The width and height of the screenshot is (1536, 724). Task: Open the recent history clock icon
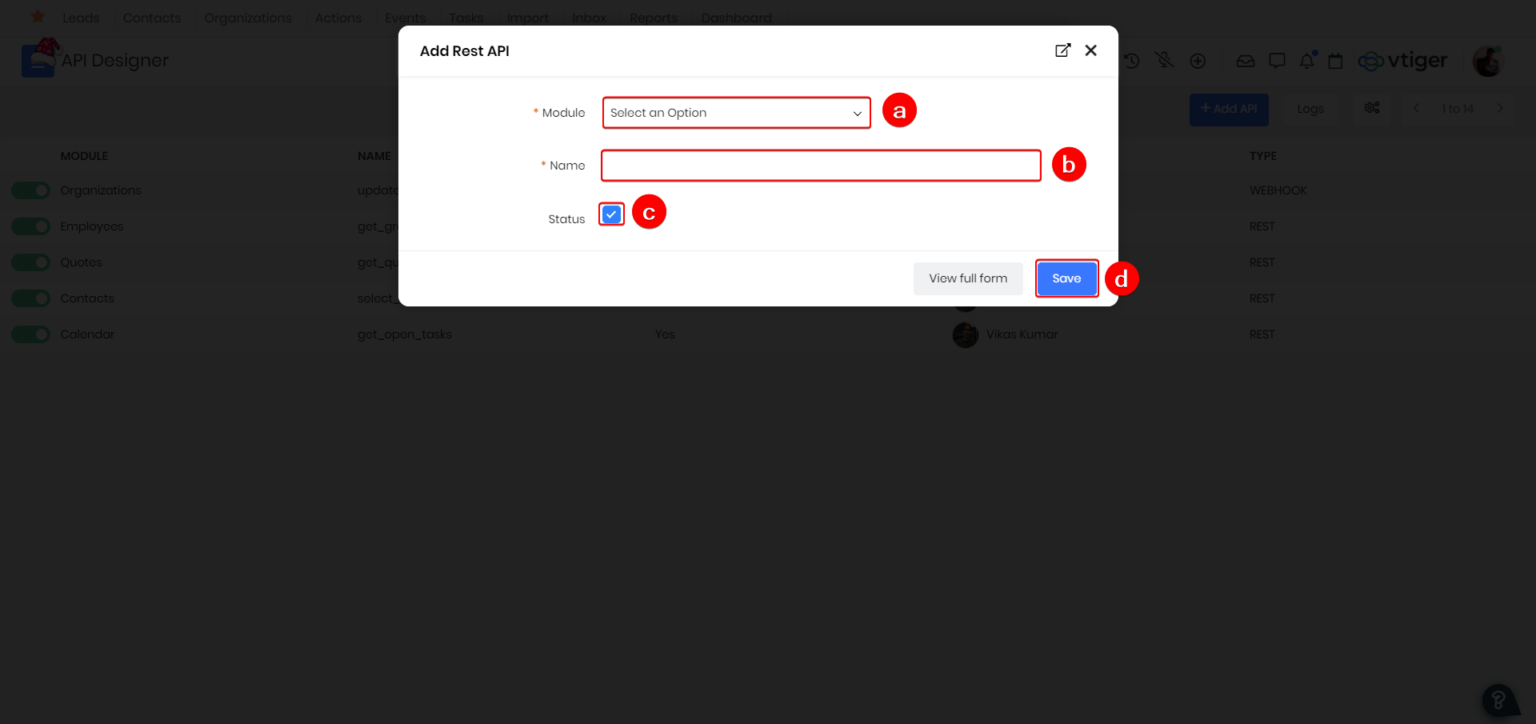point(1131,60)
